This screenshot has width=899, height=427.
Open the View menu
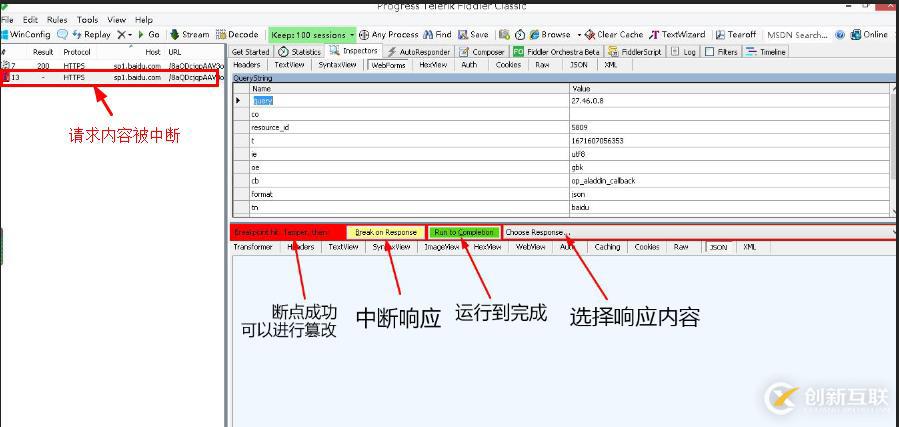[x=116, y=19]
